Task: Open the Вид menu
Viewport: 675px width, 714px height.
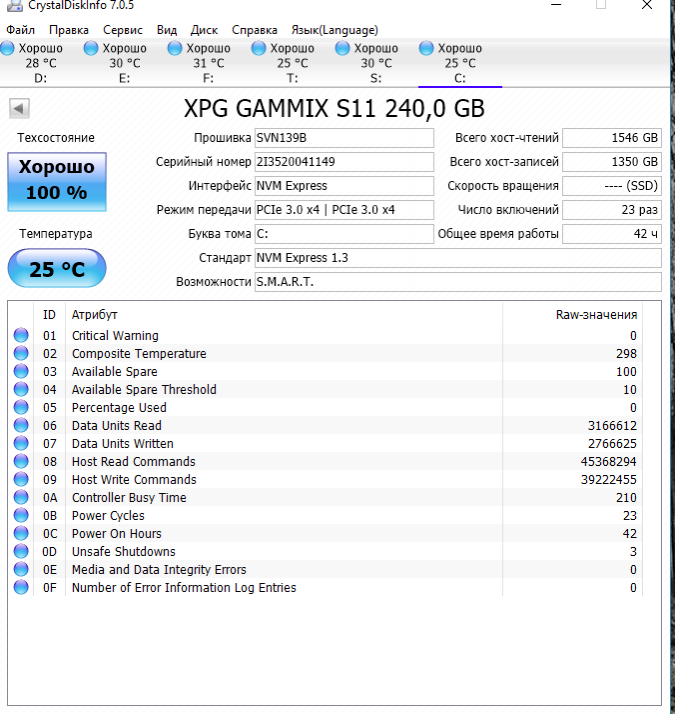Action: point(167,30)
